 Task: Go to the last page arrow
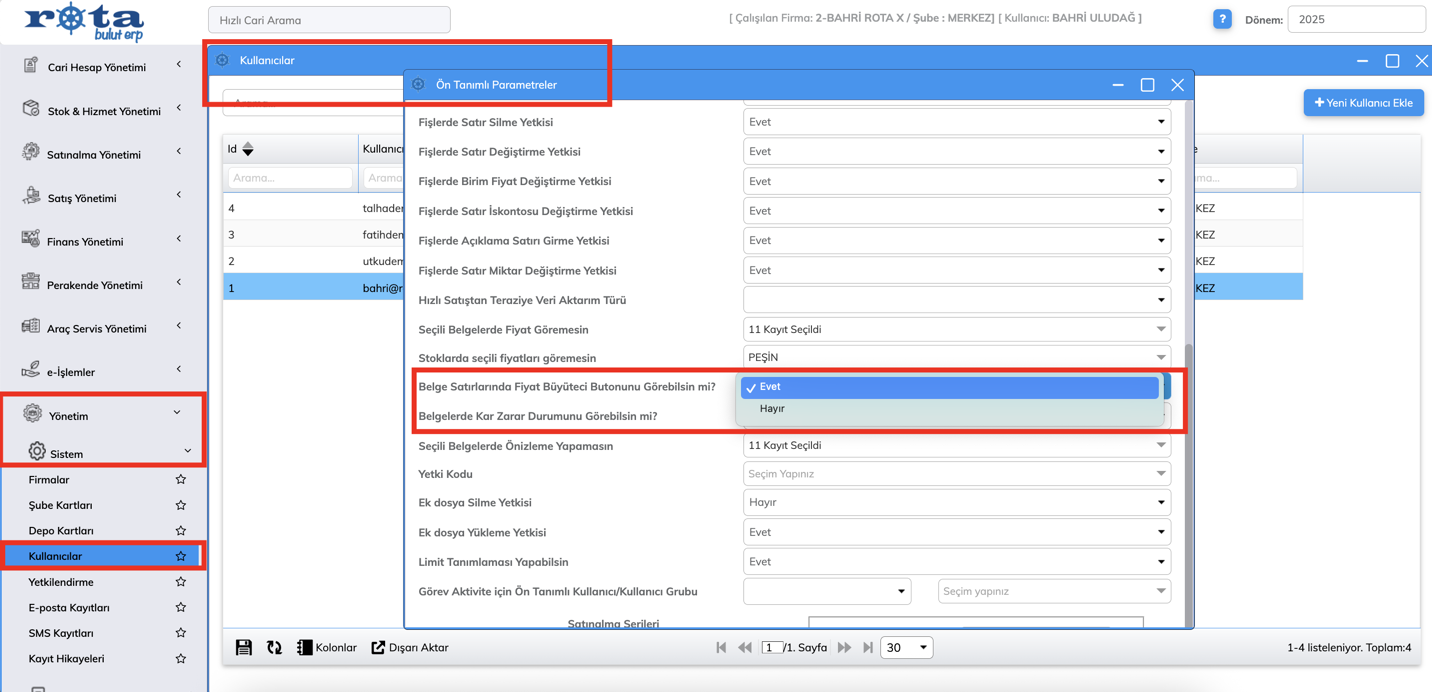coord(868,648)
